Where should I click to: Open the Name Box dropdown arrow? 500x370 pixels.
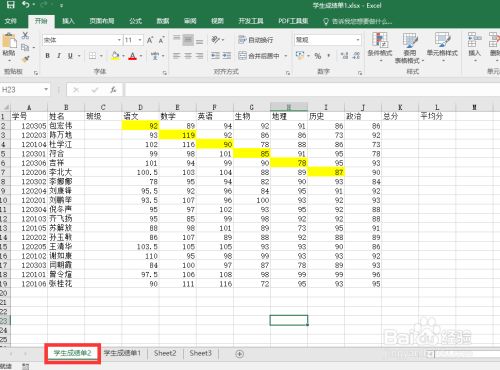(x=46, y=89)
